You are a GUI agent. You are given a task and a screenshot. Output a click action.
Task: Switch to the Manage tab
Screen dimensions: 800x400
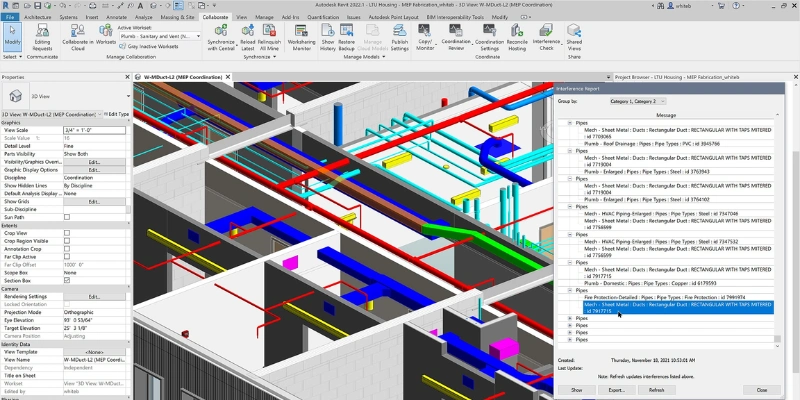coord(264,17)
